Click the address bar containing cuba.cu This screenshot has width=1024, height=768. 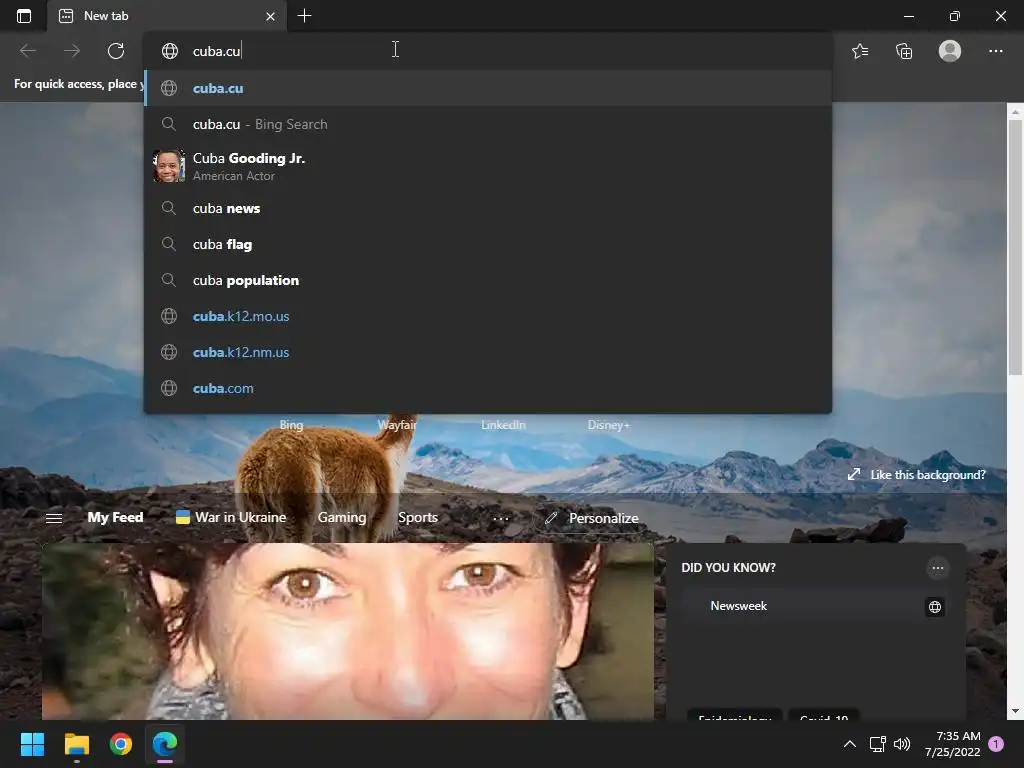click(487, 51)
